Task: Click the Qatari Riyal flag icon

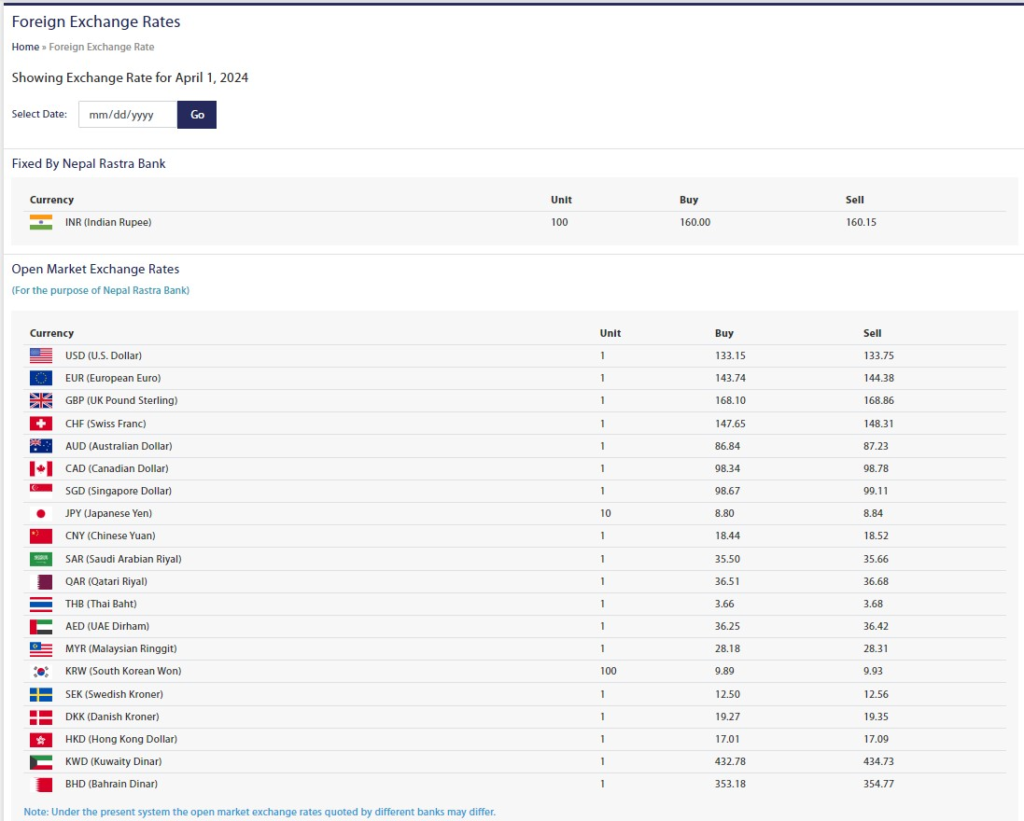Action: [x=41, y=582]
